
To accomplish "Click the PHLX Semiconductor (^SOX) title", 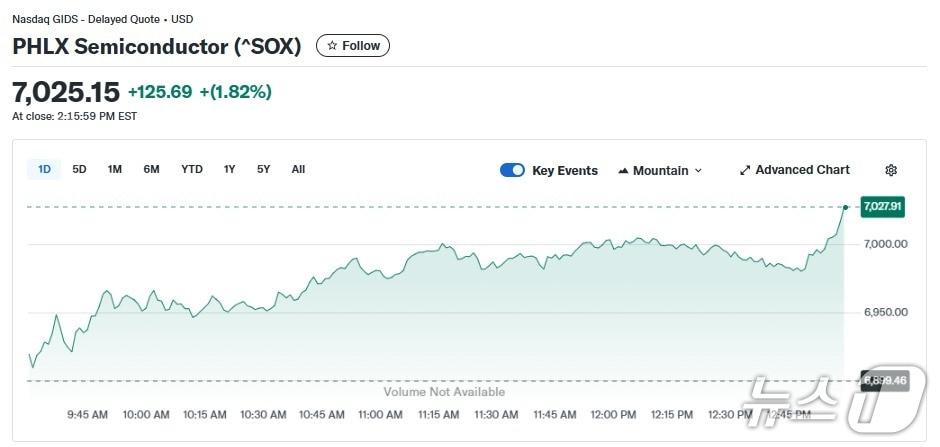I will pos(157,46).
